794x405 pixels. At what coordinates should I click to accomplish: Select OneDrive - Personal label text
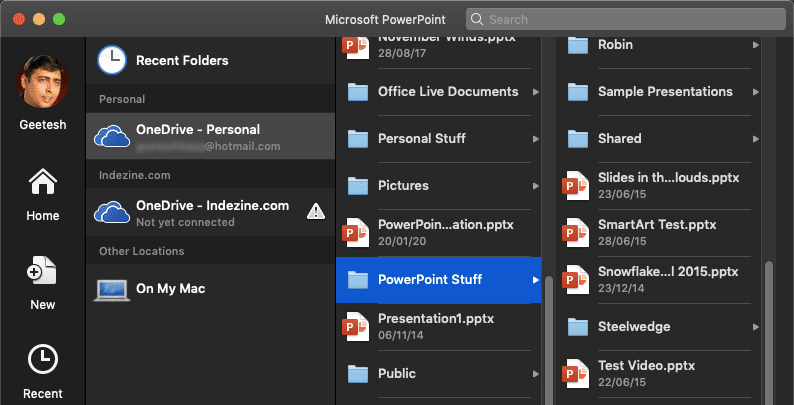point(198,130)
